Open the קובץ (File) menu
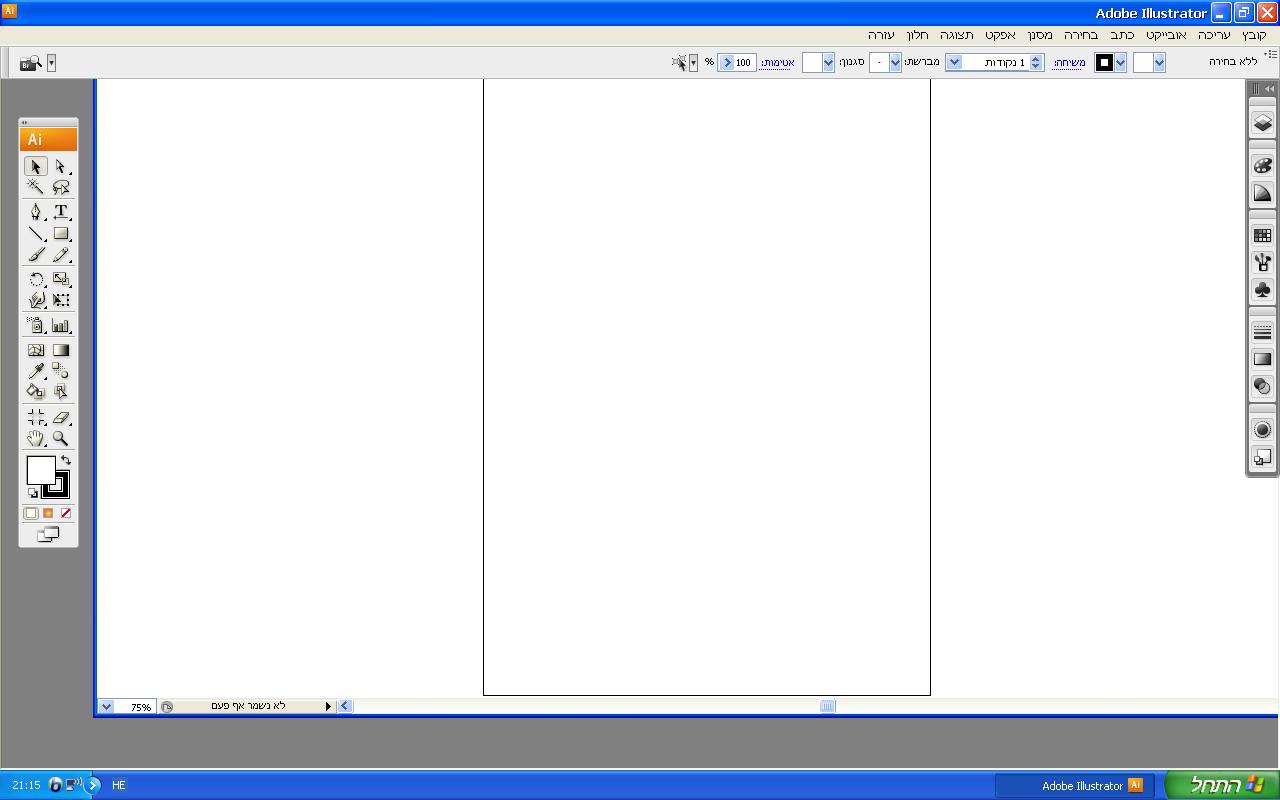Viewport: 1280px width, 800px height. click(x=1255, y=35)
